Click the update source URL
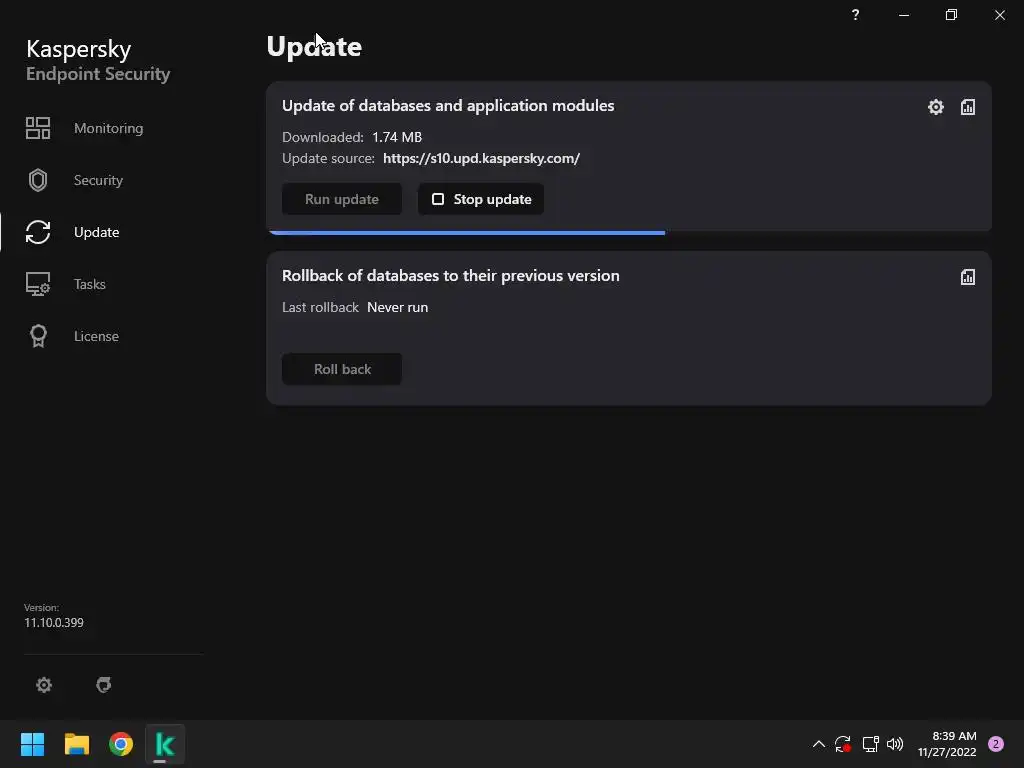This screenshot has width=1024, height=768. (x=481, y=158)
